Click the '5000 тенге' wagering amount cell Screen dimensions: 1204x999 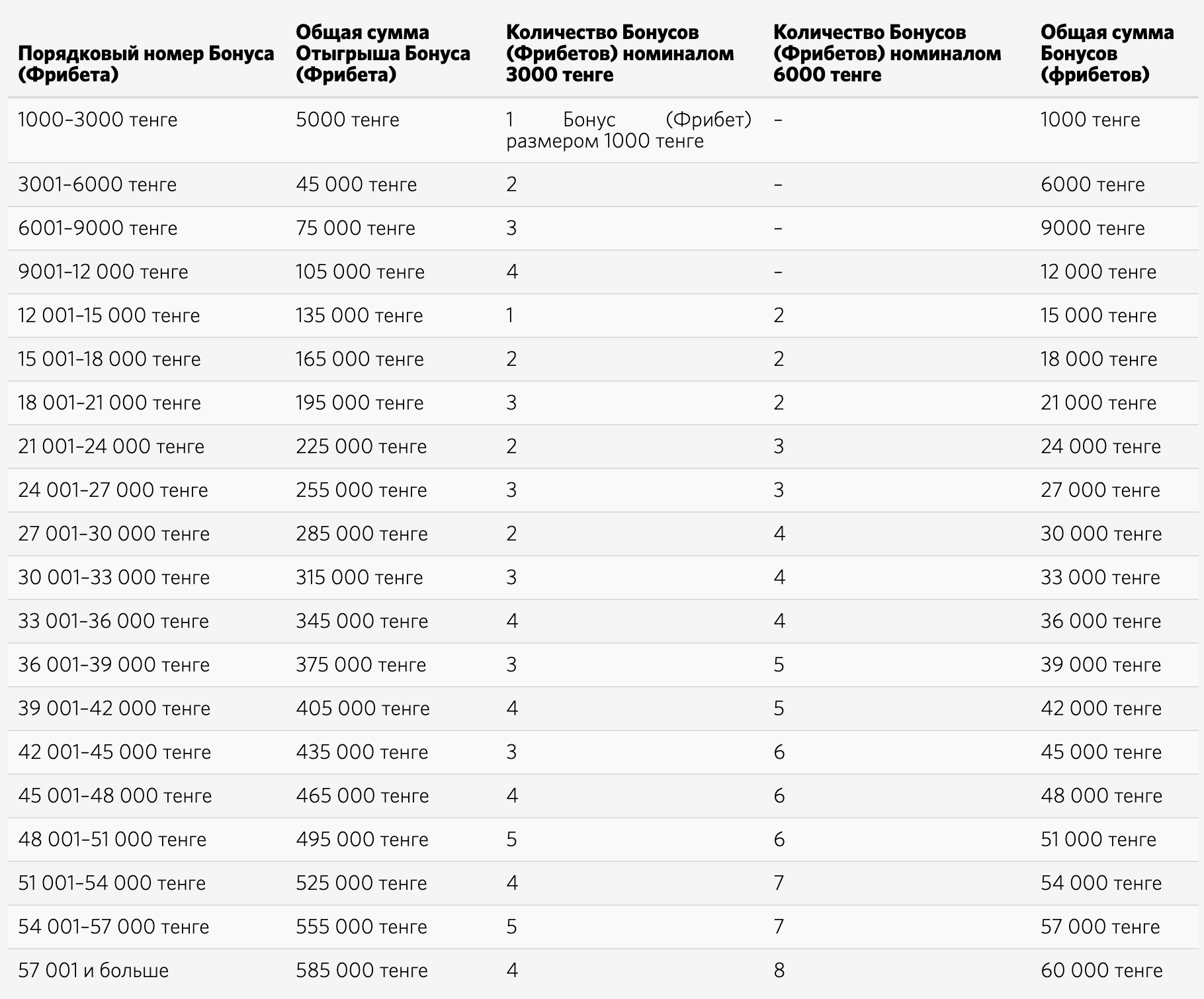(347, 120)
